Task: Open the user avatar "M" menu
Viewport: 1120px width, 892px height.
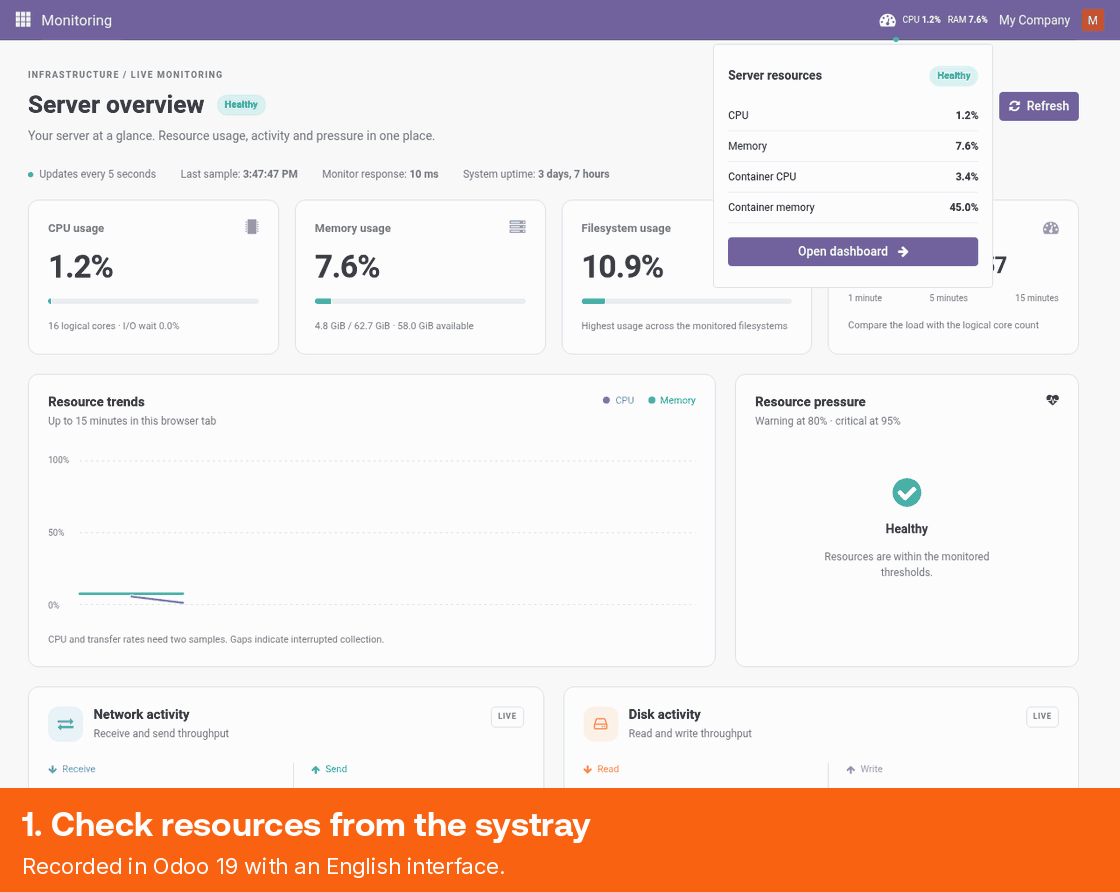Action: coord(1092,20)
